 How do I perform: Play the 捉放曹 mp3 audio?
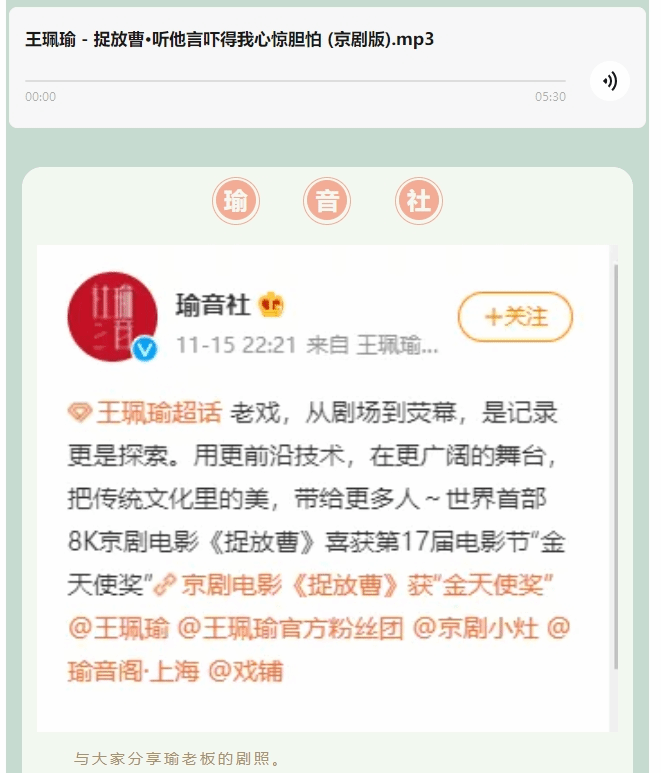(610, 81)
